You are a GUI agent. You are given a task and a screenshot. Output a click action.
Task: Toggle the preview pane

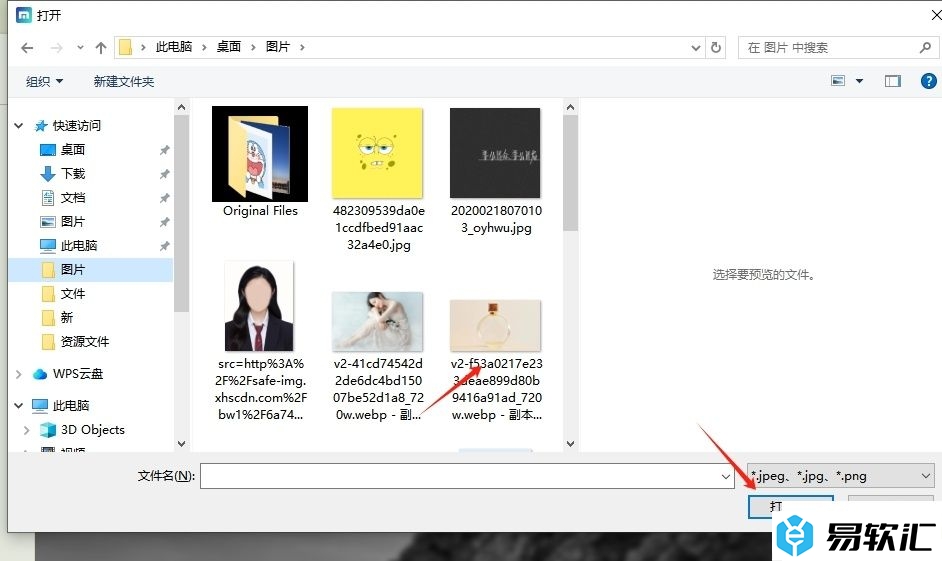(893, 80)
